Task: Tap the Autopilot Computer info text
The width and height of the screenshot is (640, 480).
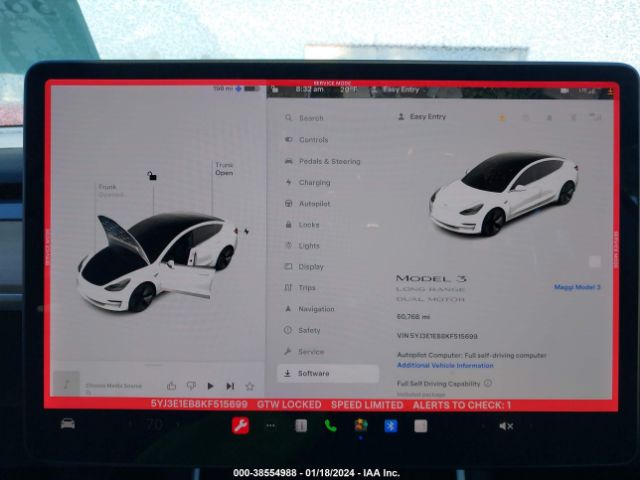Action: click(x=471, y=355)
